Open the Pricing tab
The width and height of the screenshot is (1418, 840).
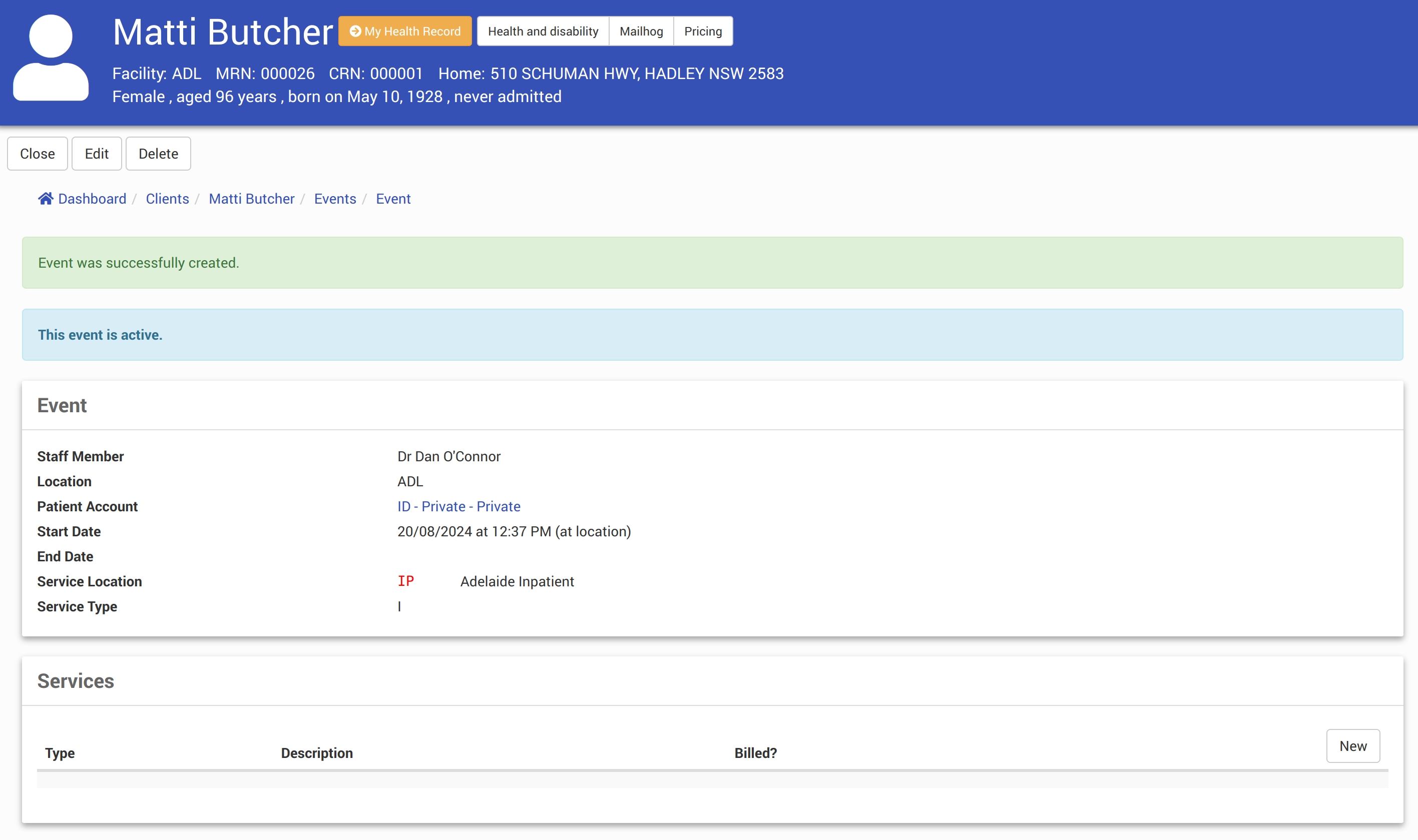(702, 31)
